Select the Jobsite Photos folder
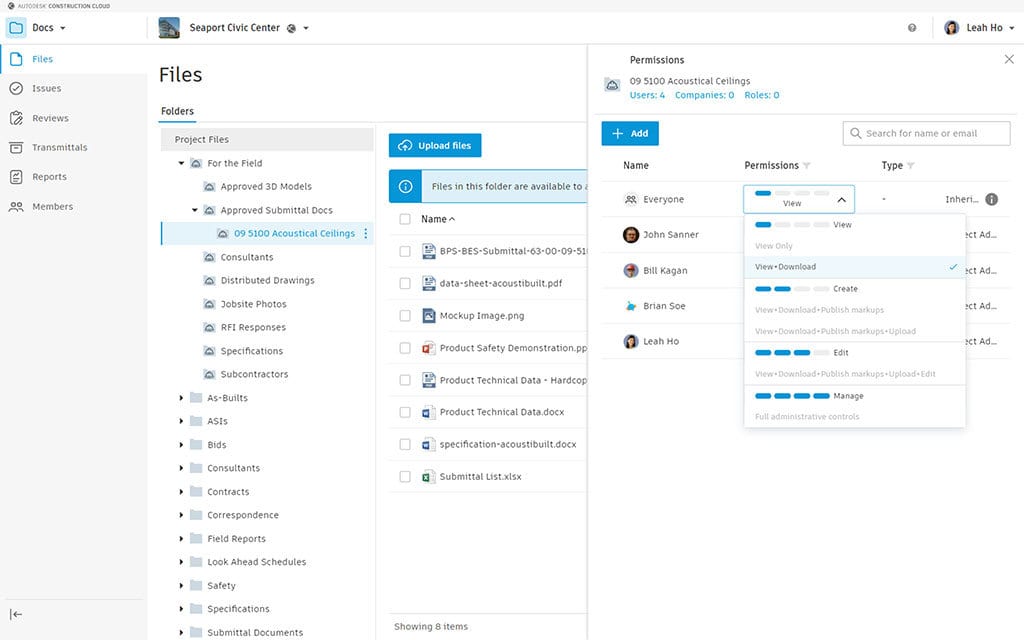 pyautogui.click(x=253, y=304)
